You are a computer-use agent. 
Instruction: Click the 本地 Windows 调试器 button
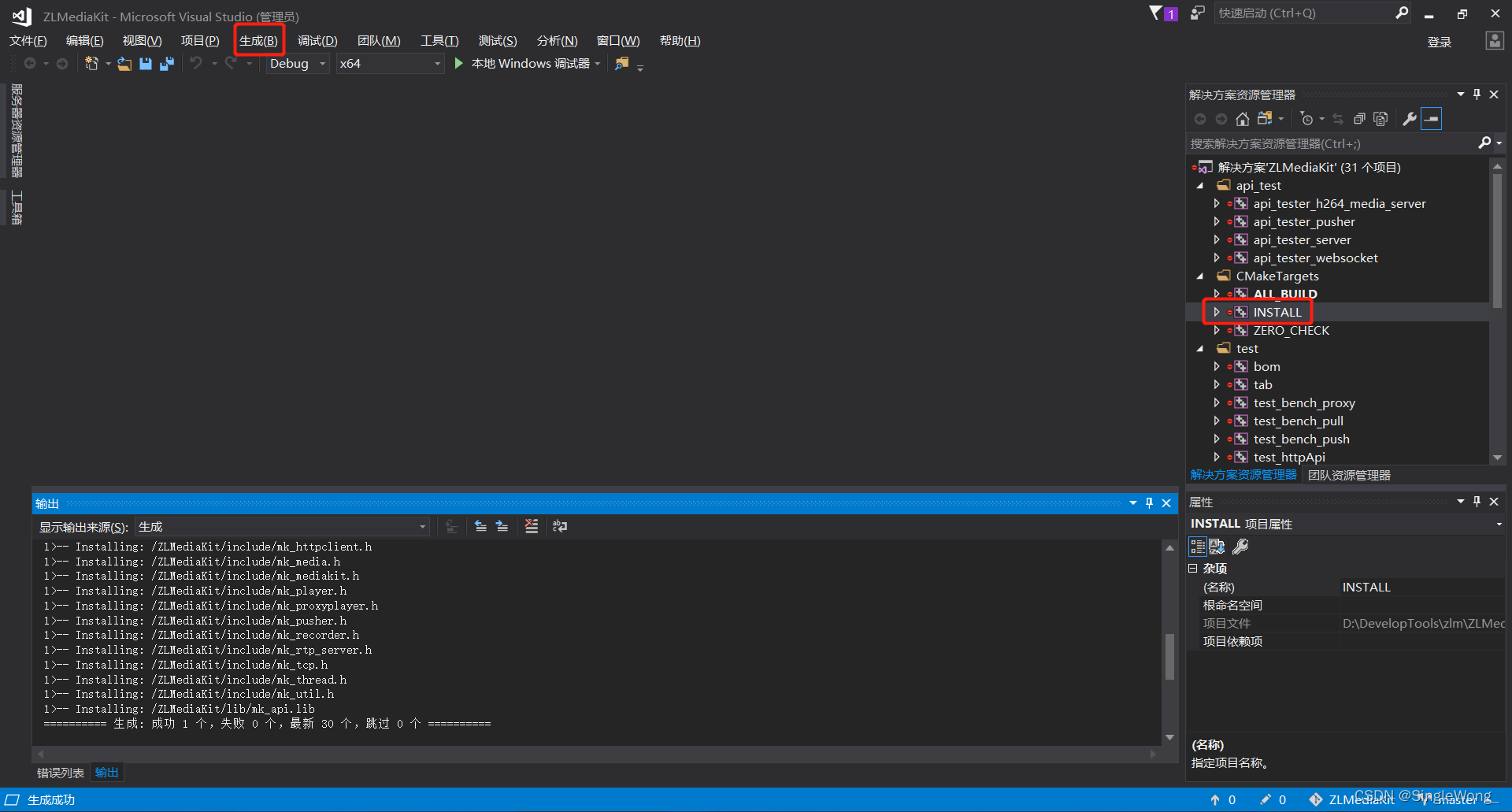530,63
